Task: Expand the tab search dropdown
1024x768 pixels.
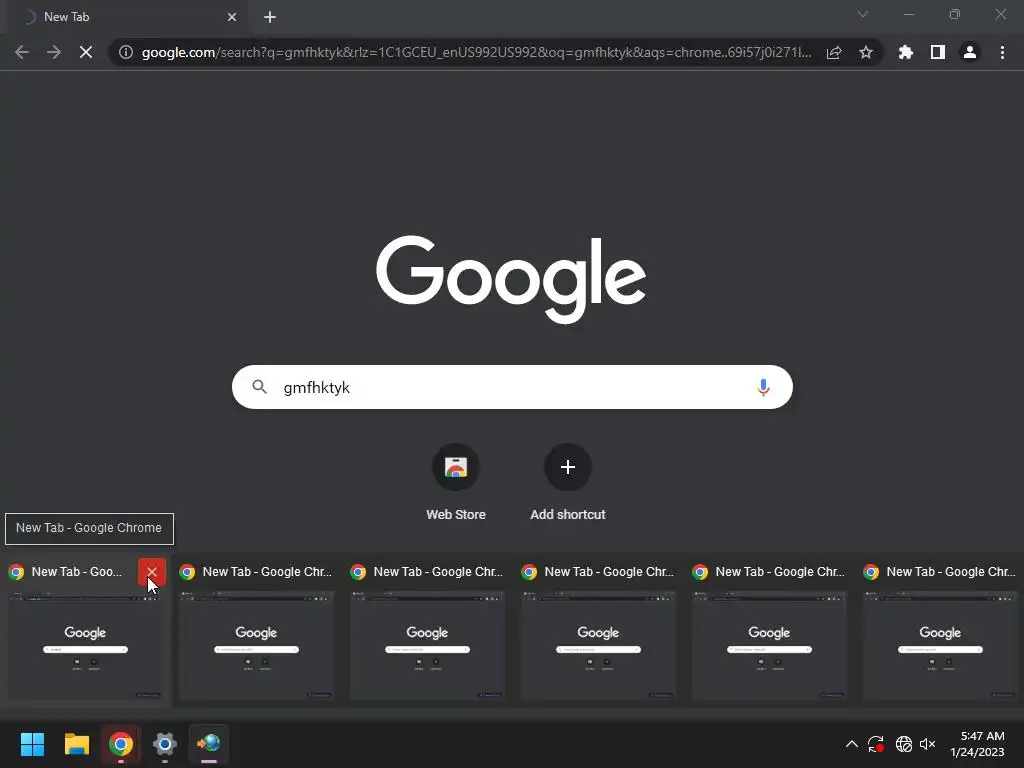Action: [863, 14]
